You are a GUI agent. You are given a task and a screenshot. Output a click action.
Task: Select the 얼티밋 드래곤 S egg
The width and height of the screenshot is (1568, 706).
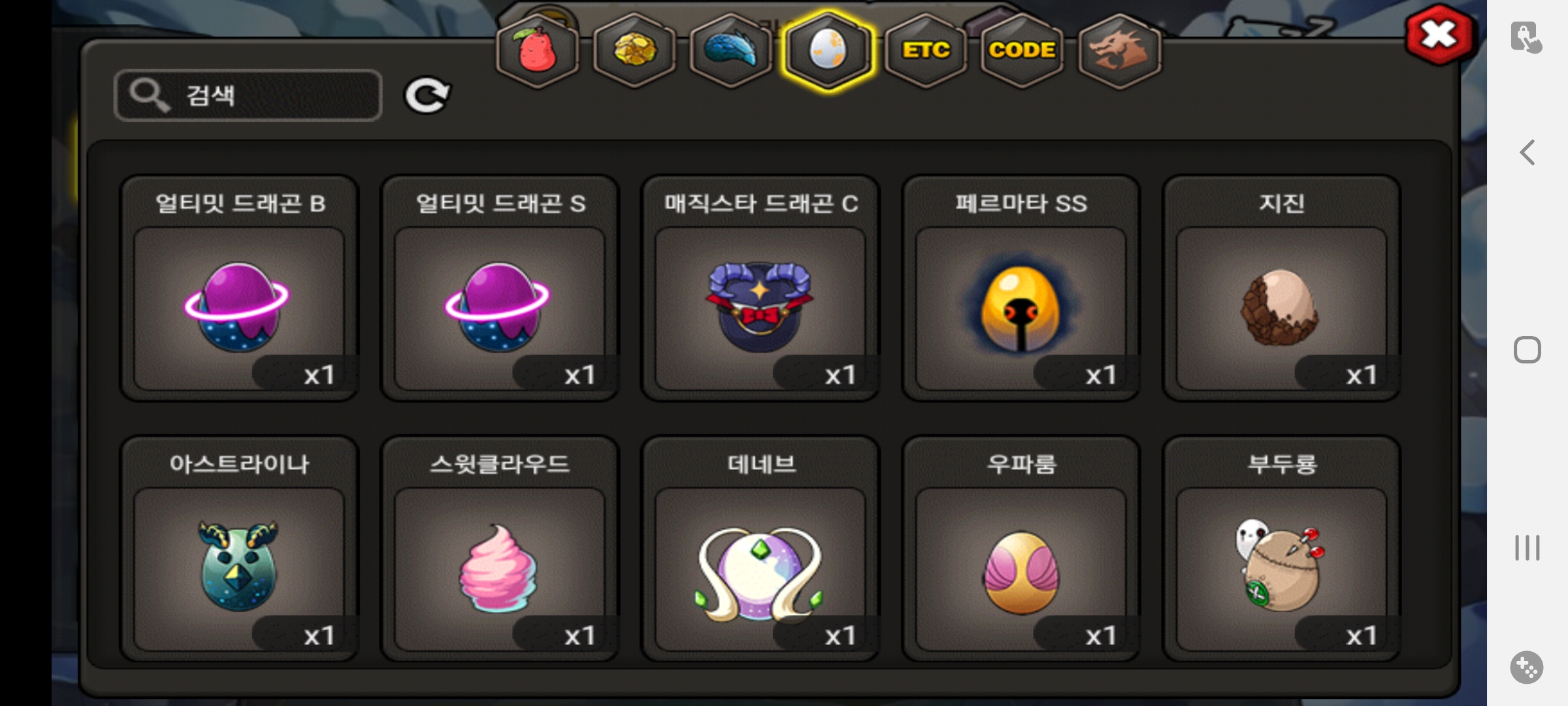point(500,288)
